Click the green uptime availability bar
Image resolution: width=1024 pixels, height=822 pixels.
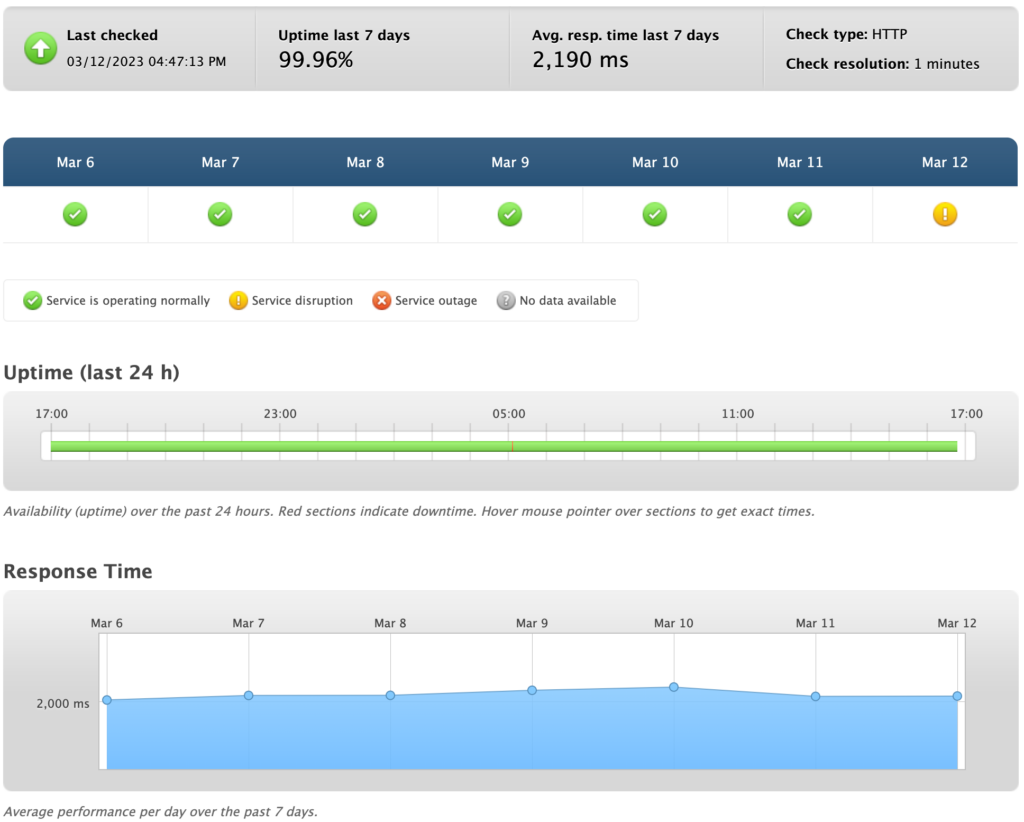click(504, 447)
